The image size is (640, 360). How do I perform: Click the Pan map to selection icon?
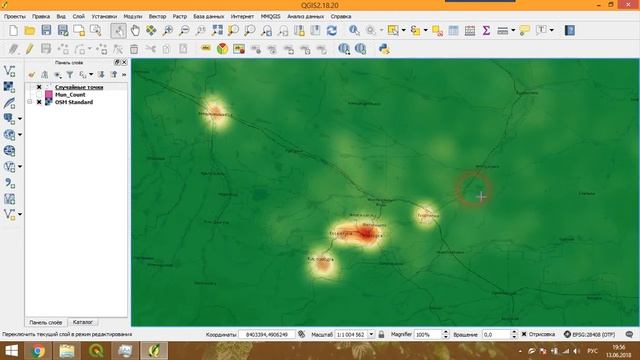(x=151, y=30)
